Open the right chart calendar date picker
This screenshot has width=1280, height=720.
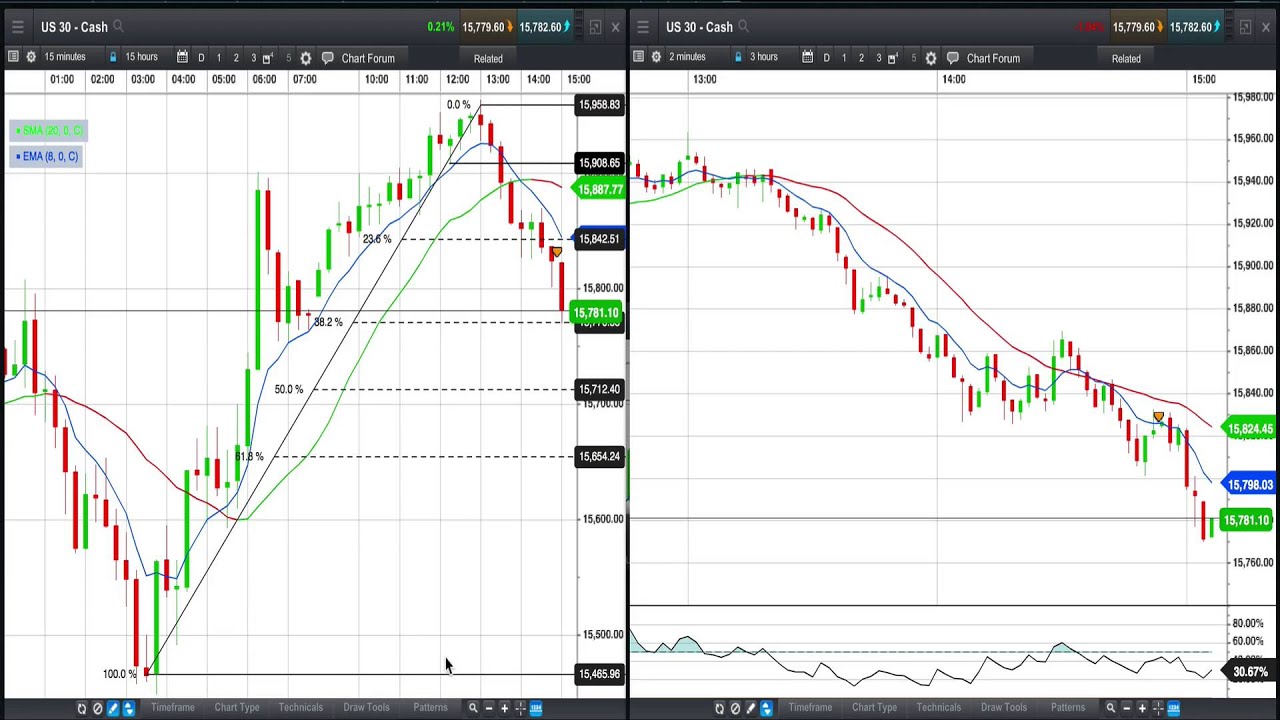coord(807,57)
